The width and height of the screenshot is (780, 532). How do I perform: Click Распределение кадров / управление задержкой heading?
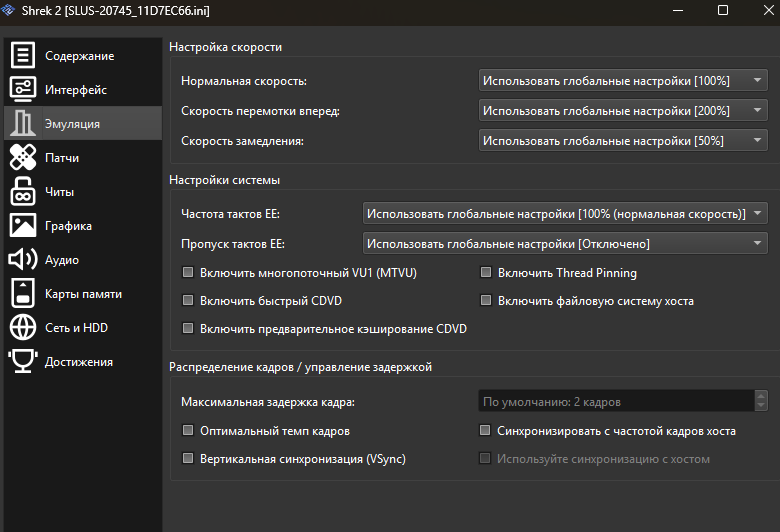click(x=300, y=367)
